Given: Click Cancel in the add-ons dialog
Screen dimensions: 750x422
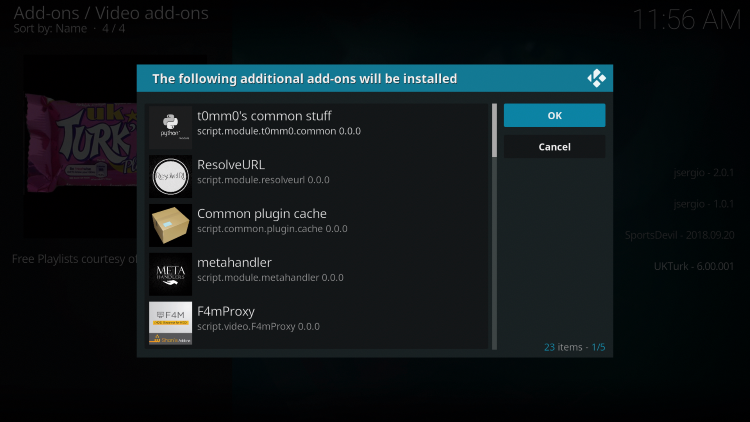Looking at the screenshot, I should (x=554, y=147).
